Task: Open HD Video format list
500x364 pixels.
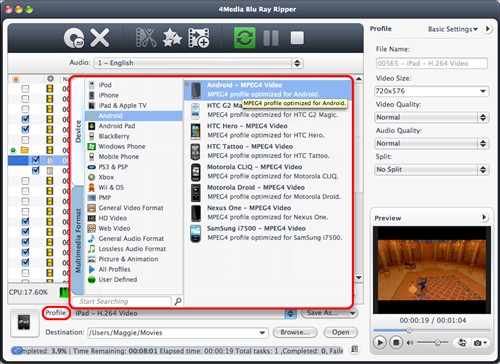Action: [x=133, y=218]
